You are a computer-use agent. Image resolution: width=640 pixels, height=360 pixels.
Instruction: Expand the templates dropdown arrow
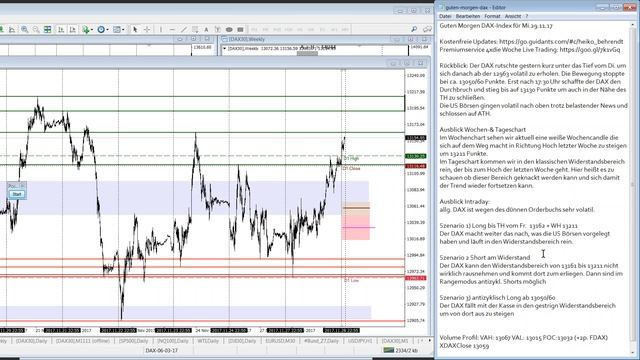point(123,29)
